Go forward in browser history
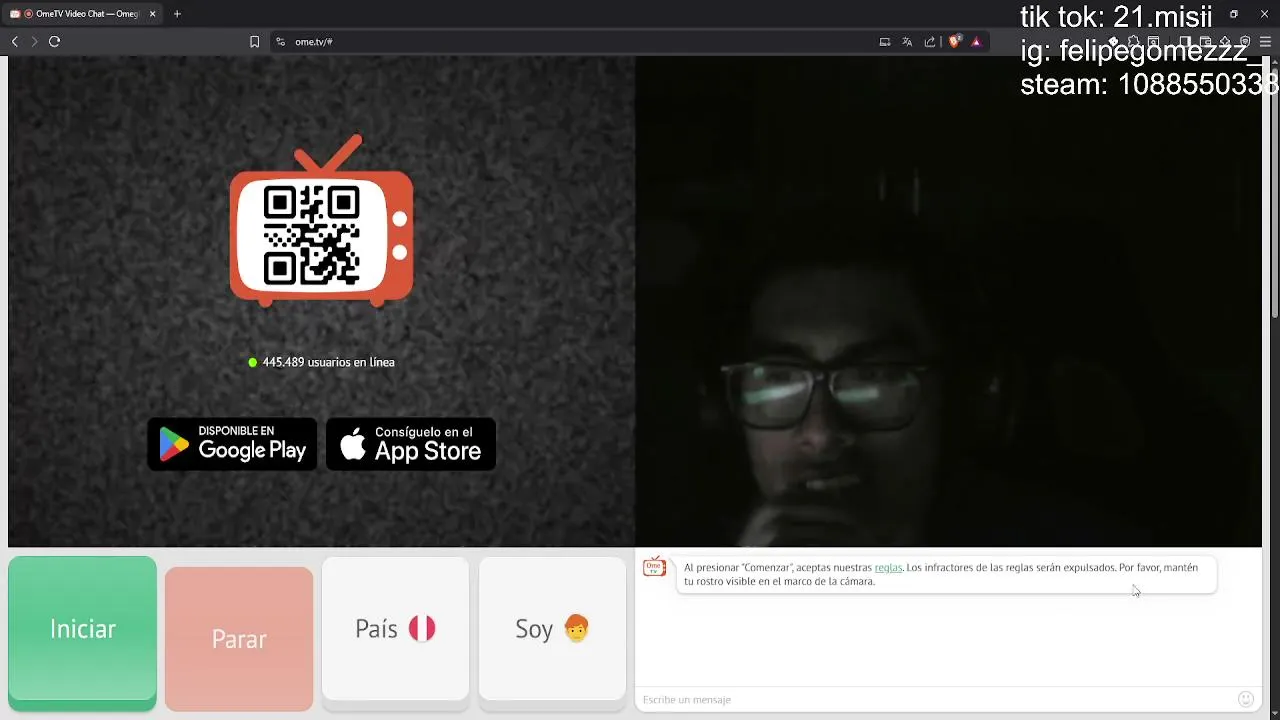Image resolution: width=1280 pixels, height=720 pixels. pyautogui.click(x=34, y=41)
